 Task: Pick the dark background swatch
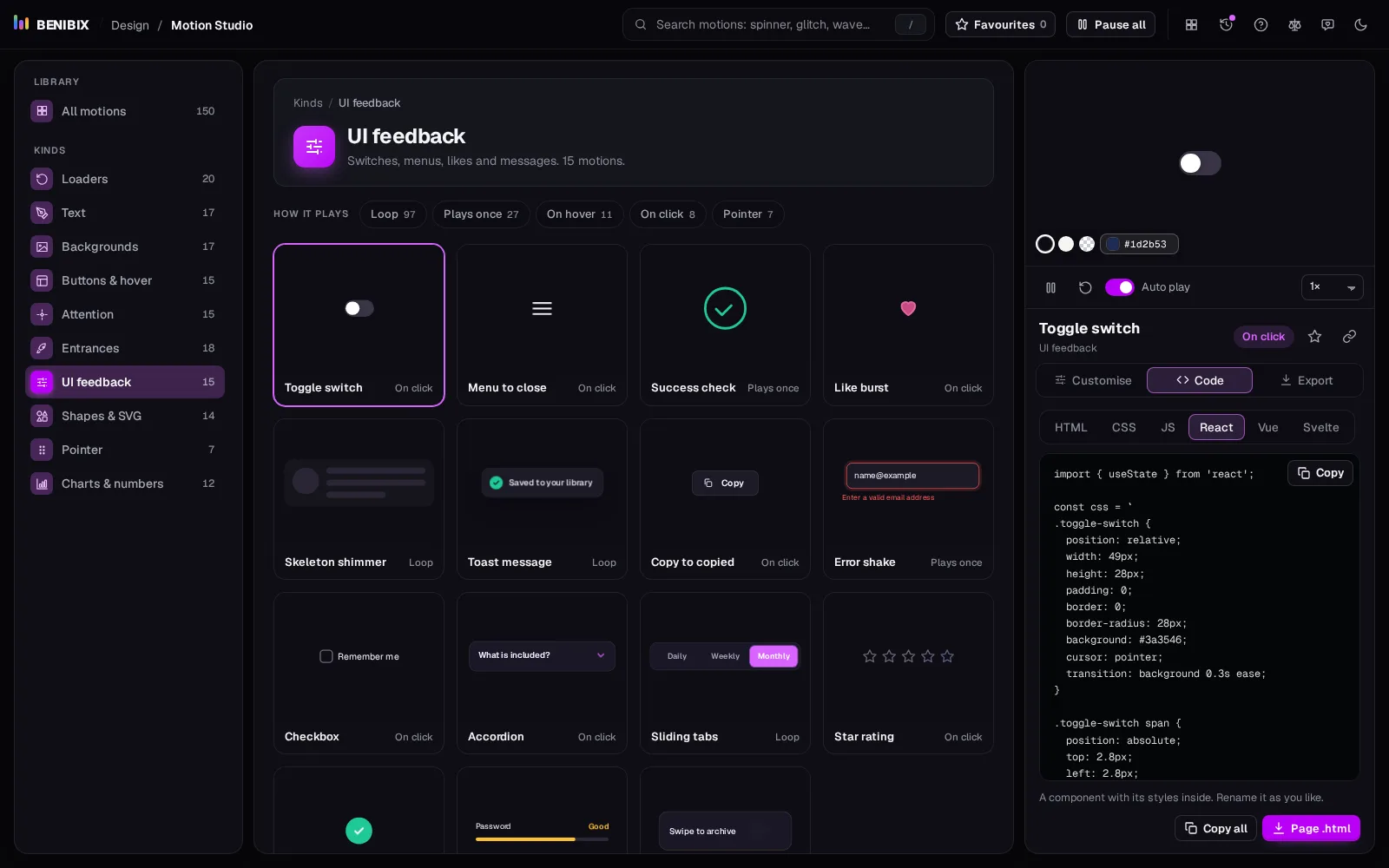(1045, 244)
